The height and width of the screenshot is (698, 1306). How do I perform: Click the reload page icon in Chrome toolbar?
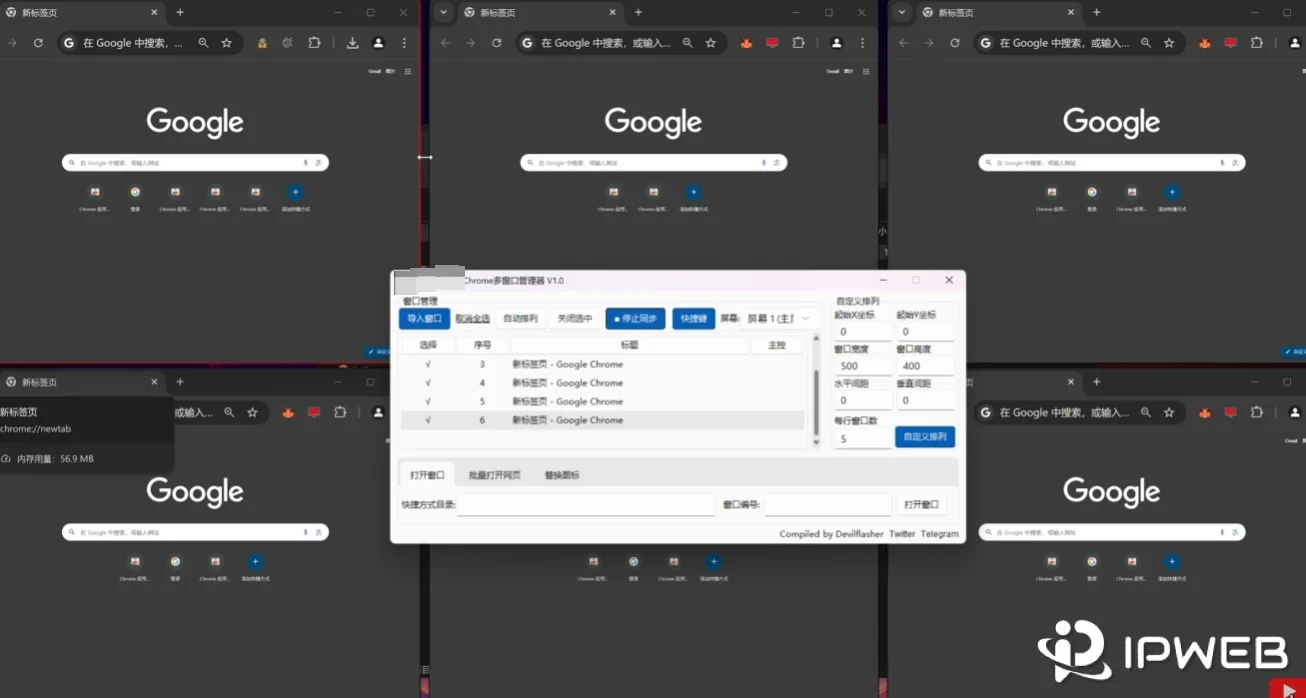38,43
